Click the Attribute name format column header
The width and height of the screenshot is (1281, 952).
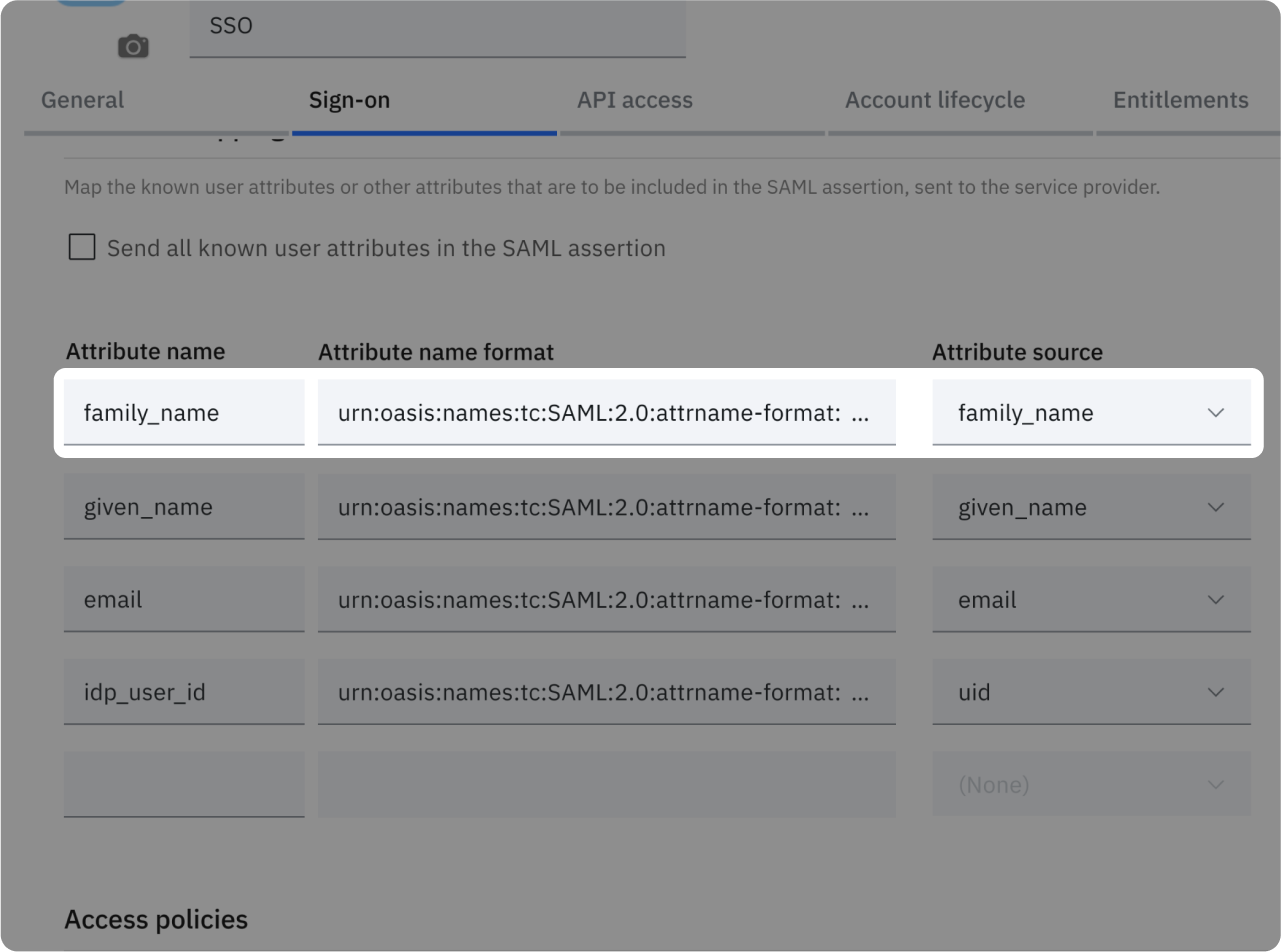pos(436,352)
